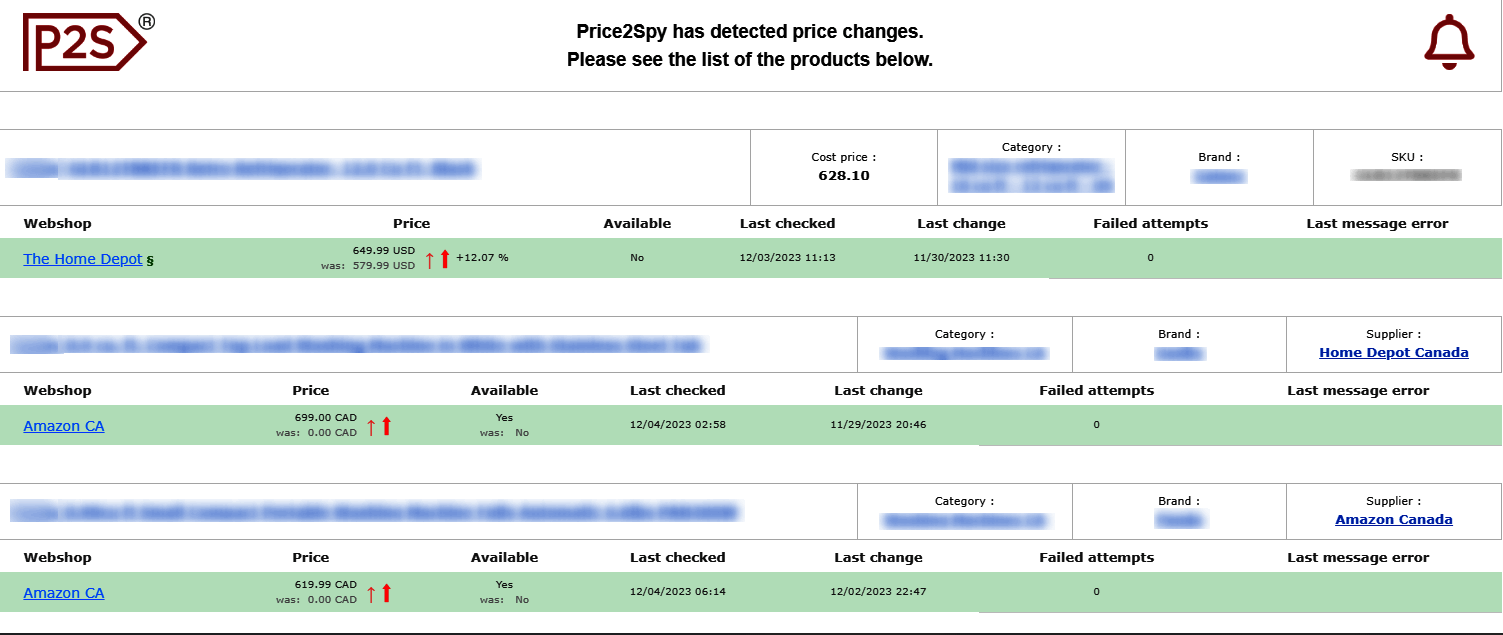The image size is (1503, 635).
Task: Open the Amazon Canada supplier link
Action: 1393,519
